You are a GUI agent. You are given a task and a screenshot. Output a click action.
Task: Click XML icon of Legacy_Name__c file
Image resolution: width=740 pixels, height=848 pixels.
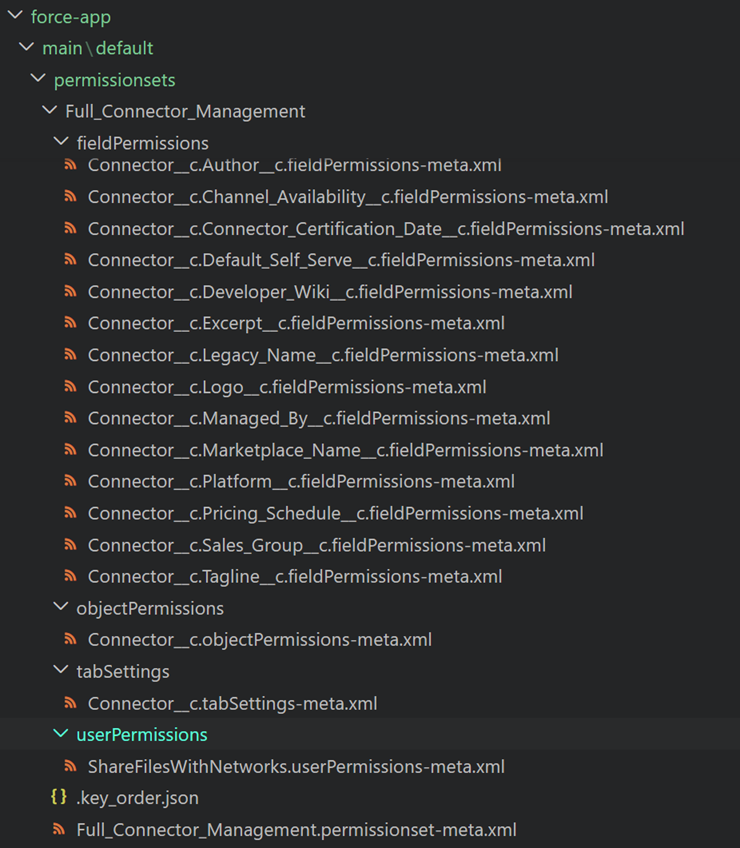point(70,355)
